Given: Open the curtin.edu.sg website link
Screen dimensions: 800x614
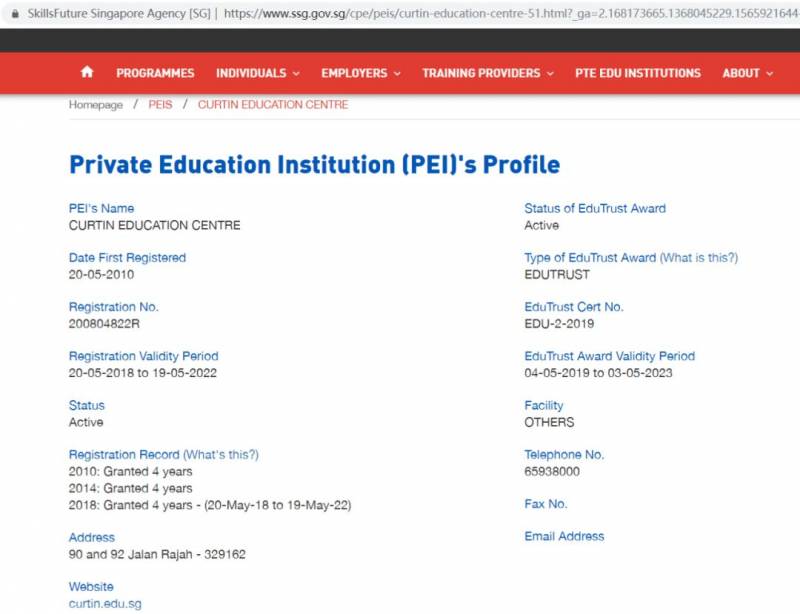Looking at the screenshot, I should 105,604.
